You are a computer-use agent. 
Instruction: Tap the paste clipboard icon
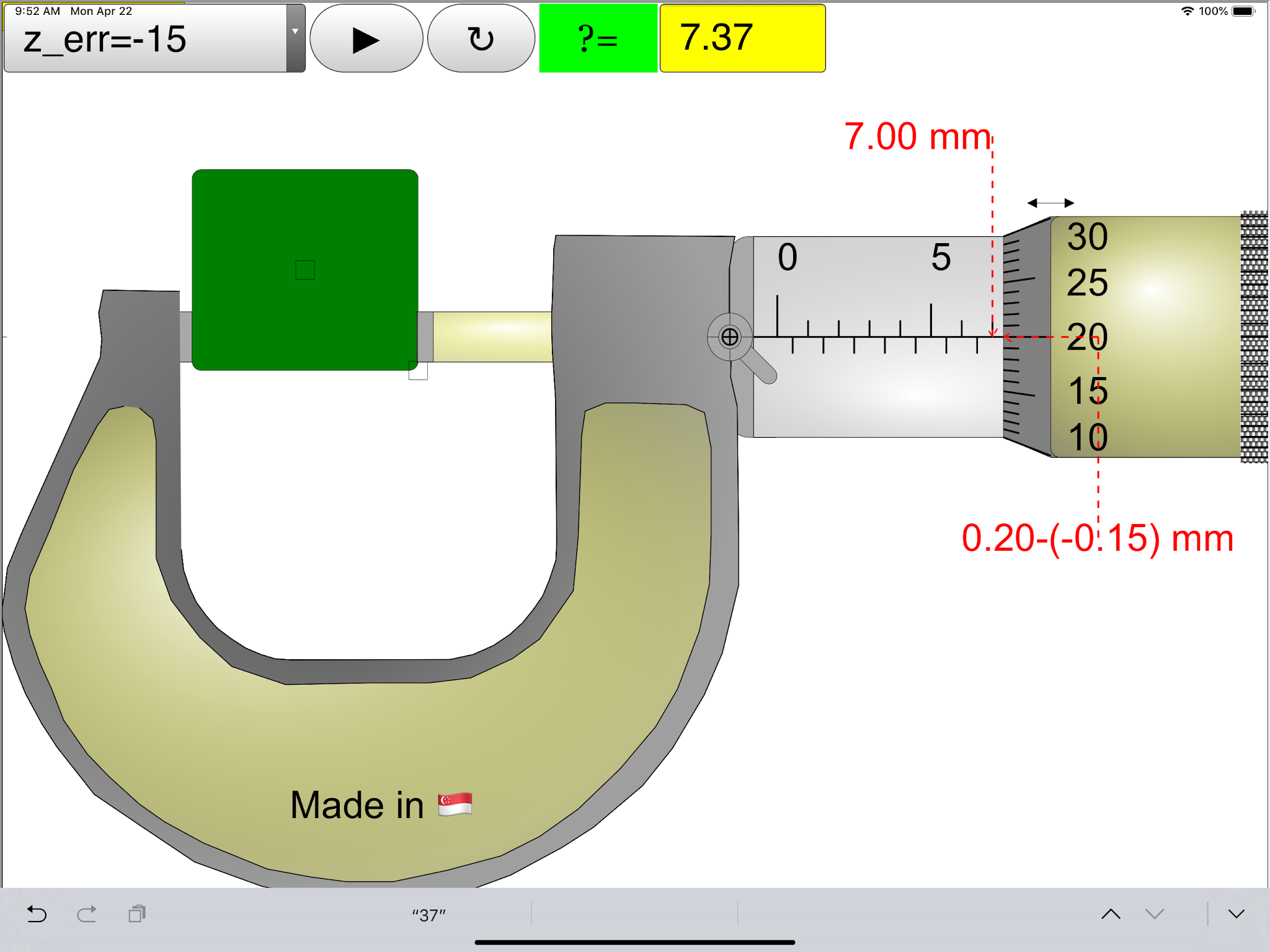(137, 914)
